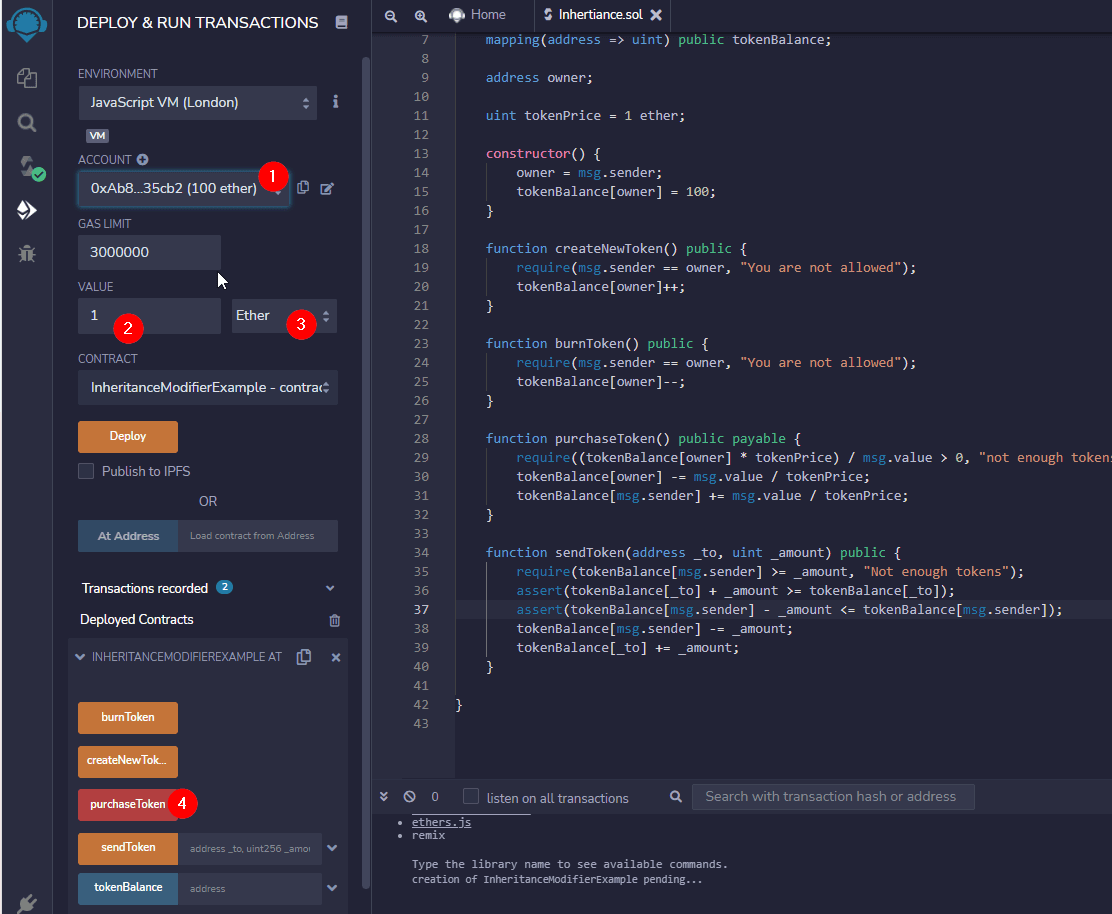Click the VM badge under environment
1112x914 pixels.
point(98,135)
